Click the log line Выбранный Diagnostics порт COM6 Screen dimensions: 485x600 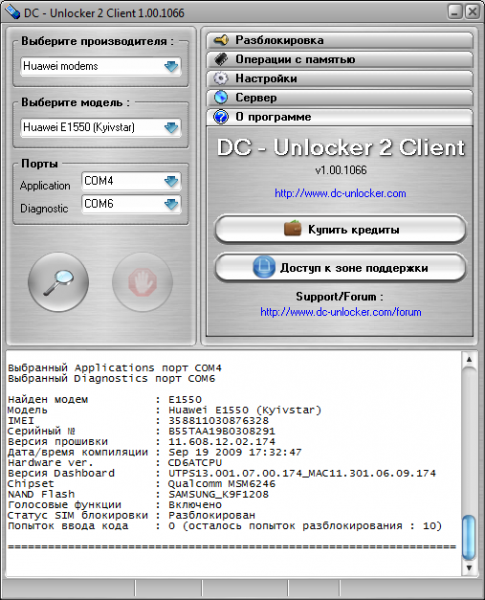pyautogui.click(x=111, y=378)
